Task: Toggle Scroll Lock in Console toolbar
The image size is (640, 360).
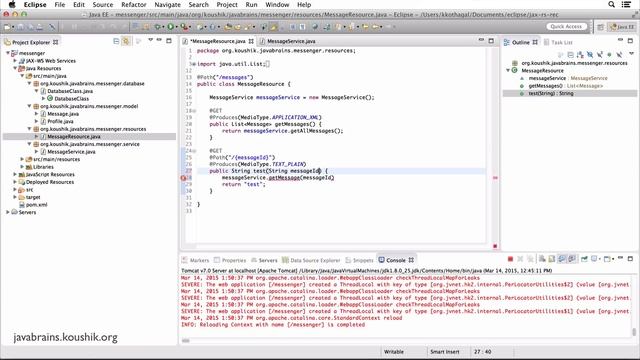Action: click(552, 259)
